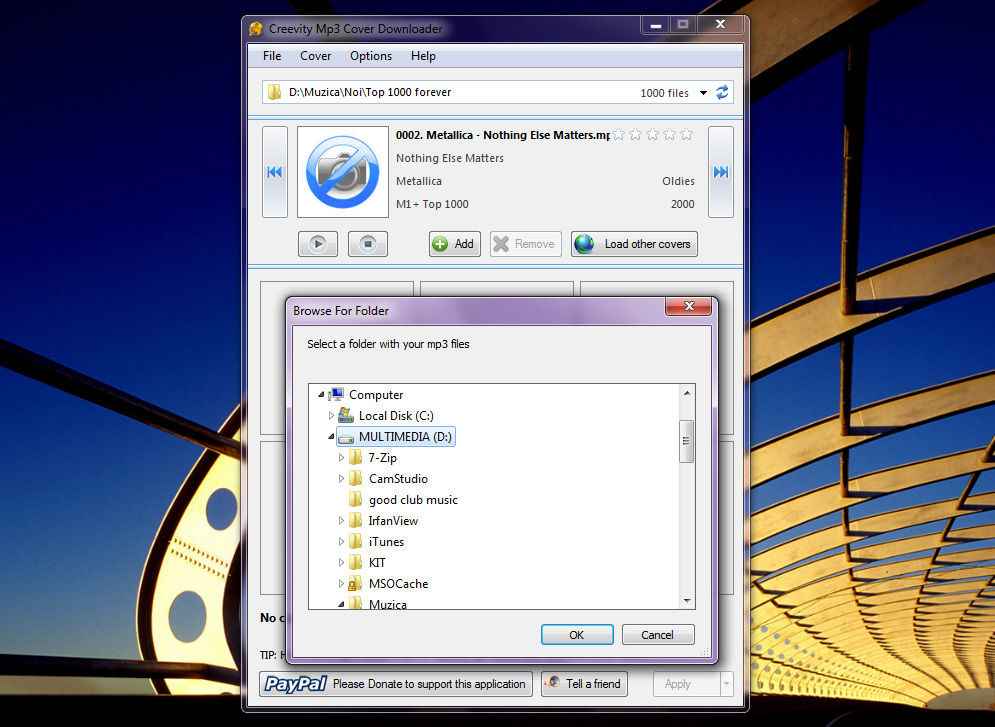The width and height of the screenshot is (995, 727).
Task: Stop mp3 playback
Action: point(367,244)
